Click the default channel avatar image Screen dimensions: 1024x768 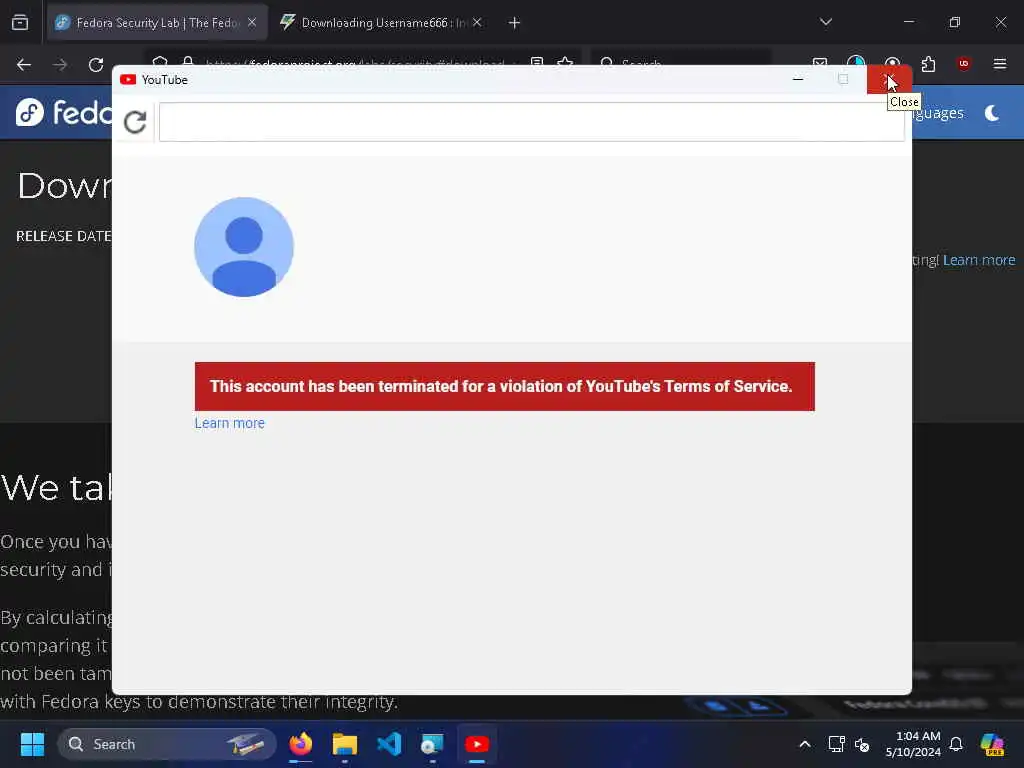tap(244, 247)
